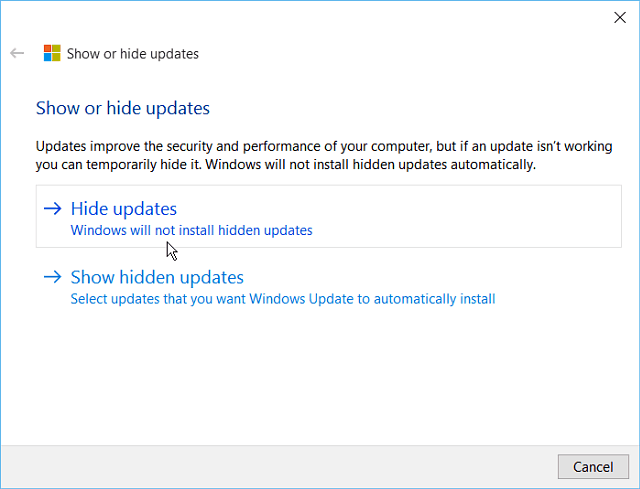Click the line 'Updates improve the security and performance'
The image size is (640, 489).
(324, 146)
